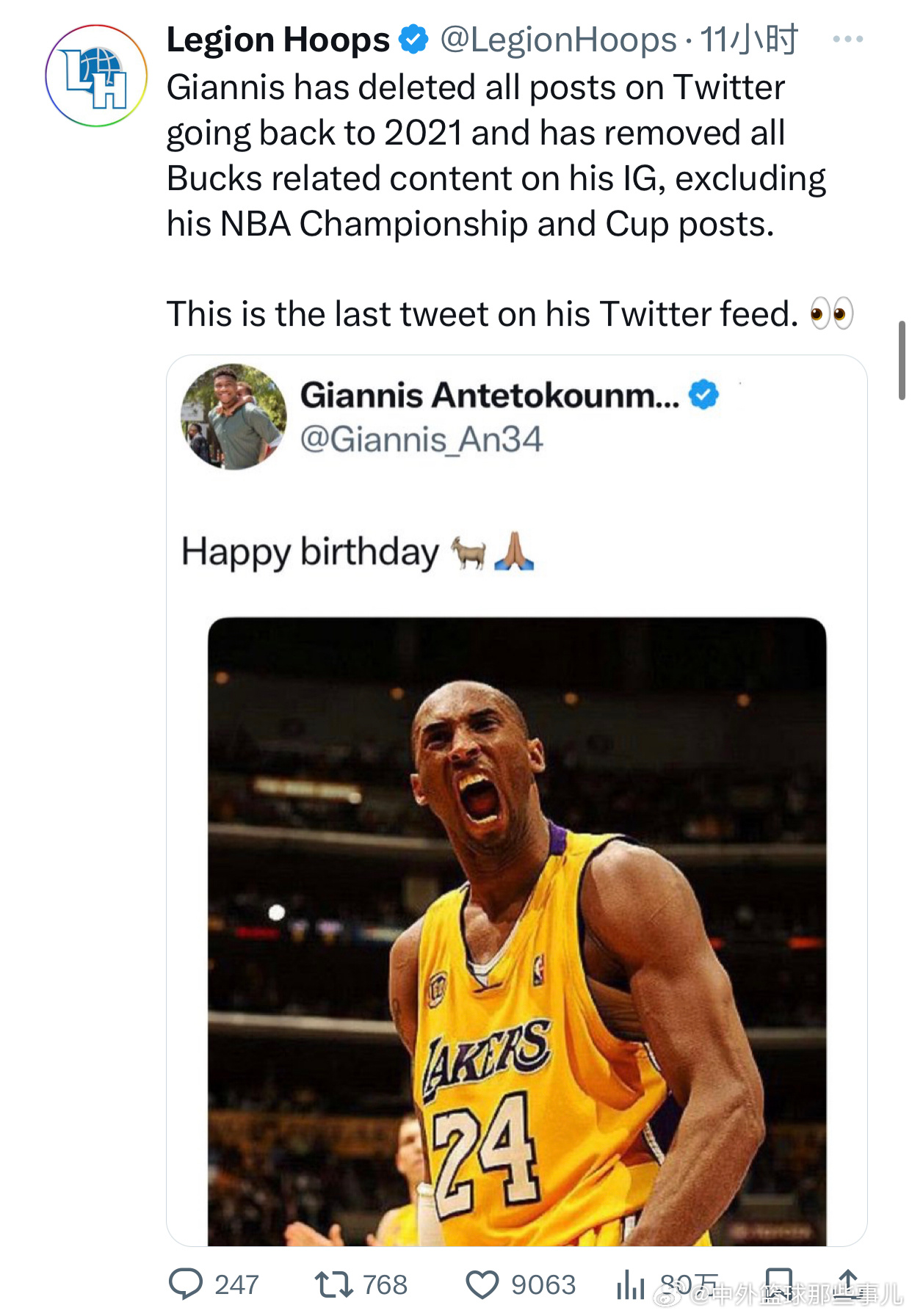Click Giannis's round profile photo
Viewport: 912px width, 1316px height.
click(x=234, y=417)
